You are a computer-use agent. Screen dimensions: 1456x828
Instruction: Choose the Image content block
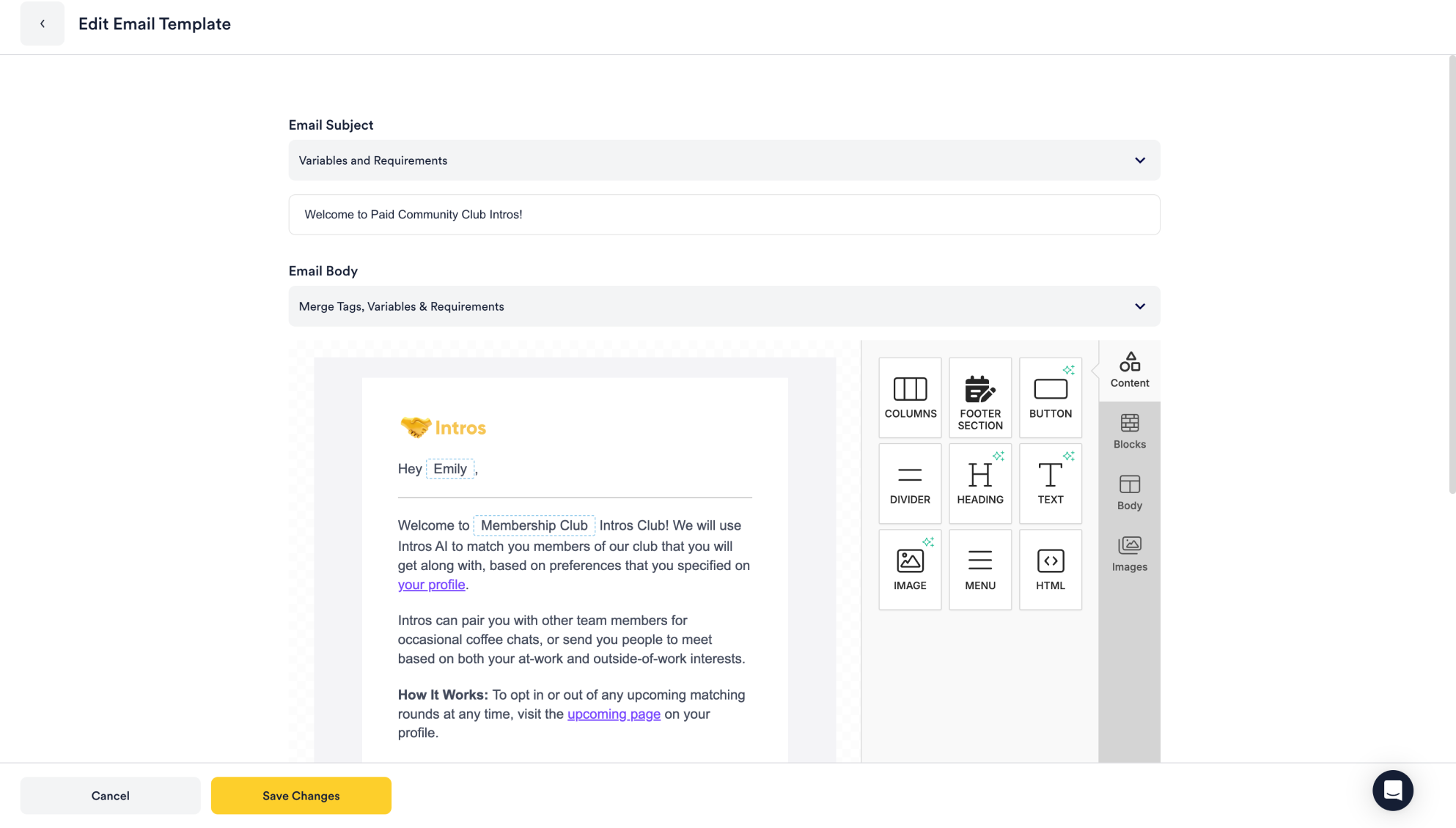(910, 569)
